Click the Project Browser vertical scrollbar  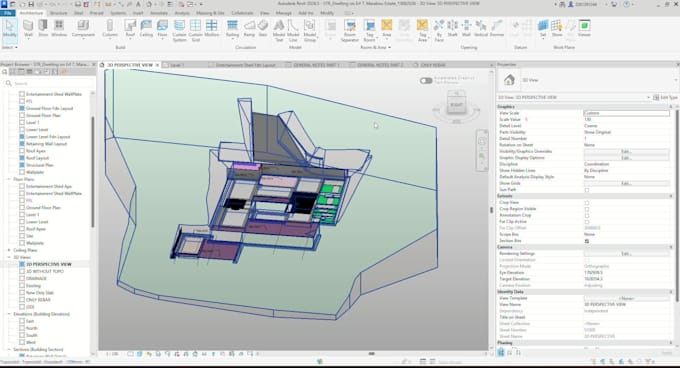pos(92,171)
